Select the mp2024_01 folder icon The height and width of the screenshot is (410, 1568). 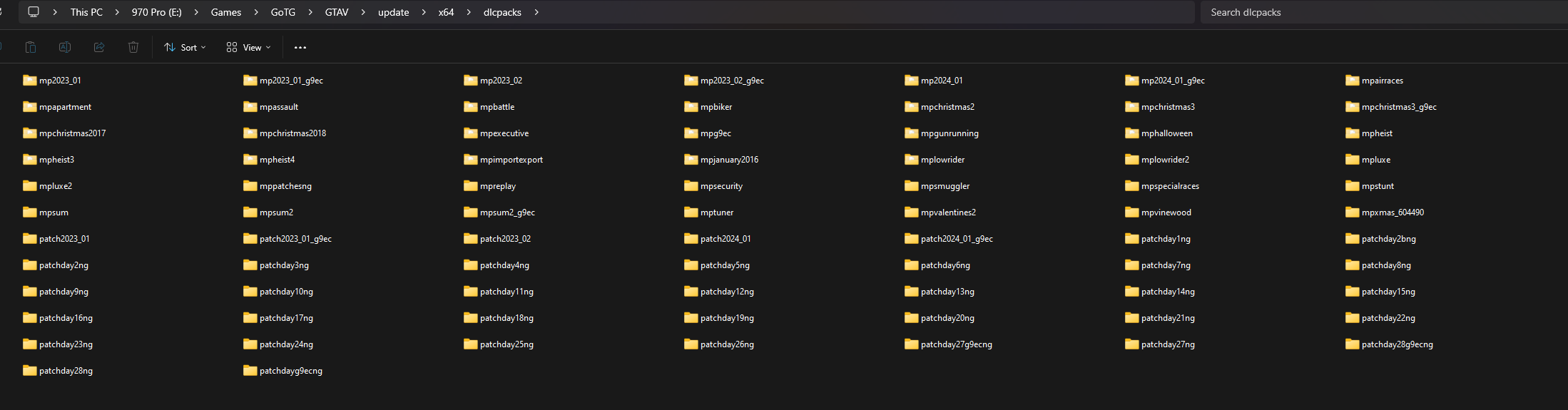point(912,80)
